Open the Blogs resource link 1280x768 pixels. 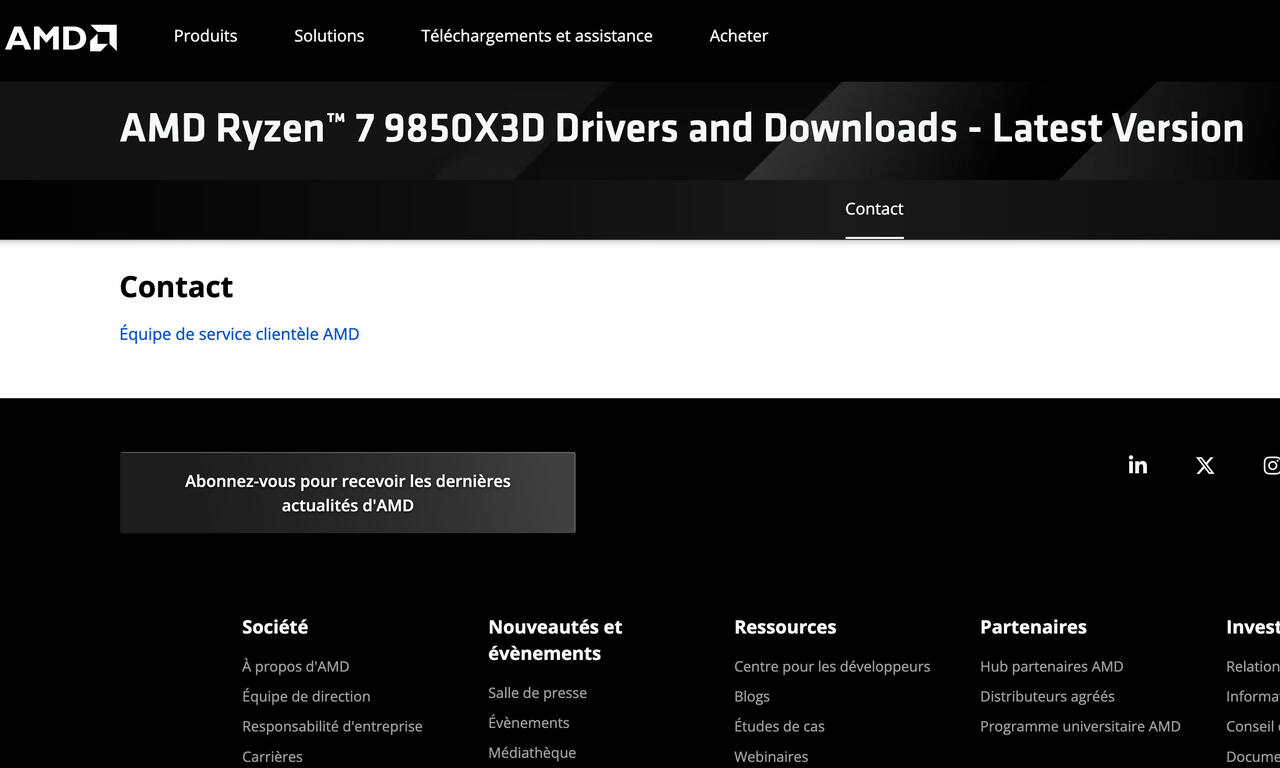[752, 696]
